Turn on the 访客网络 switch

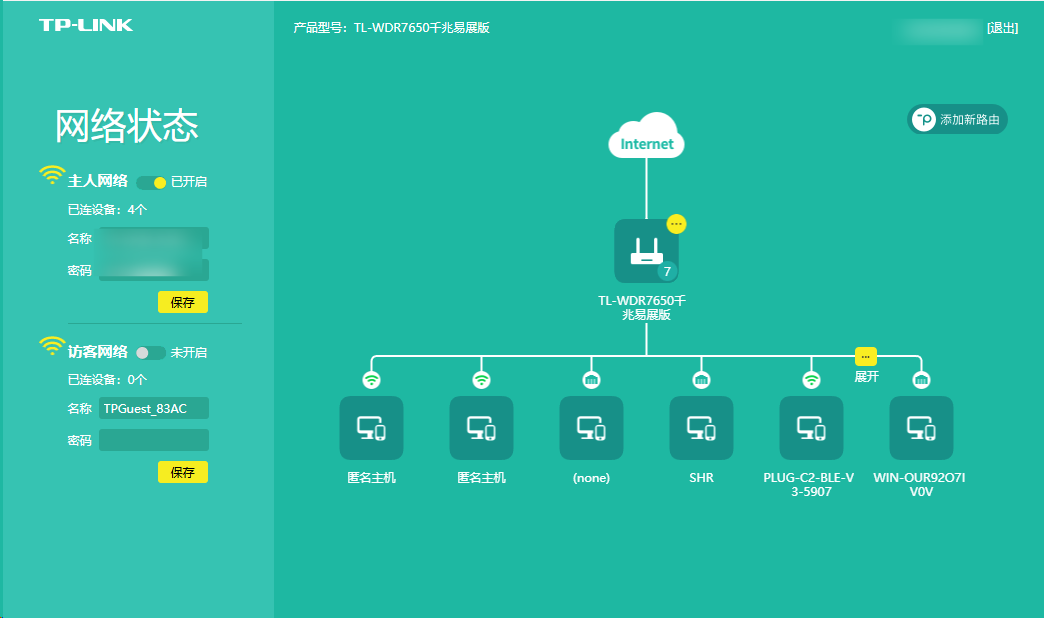tap(151, 353)
